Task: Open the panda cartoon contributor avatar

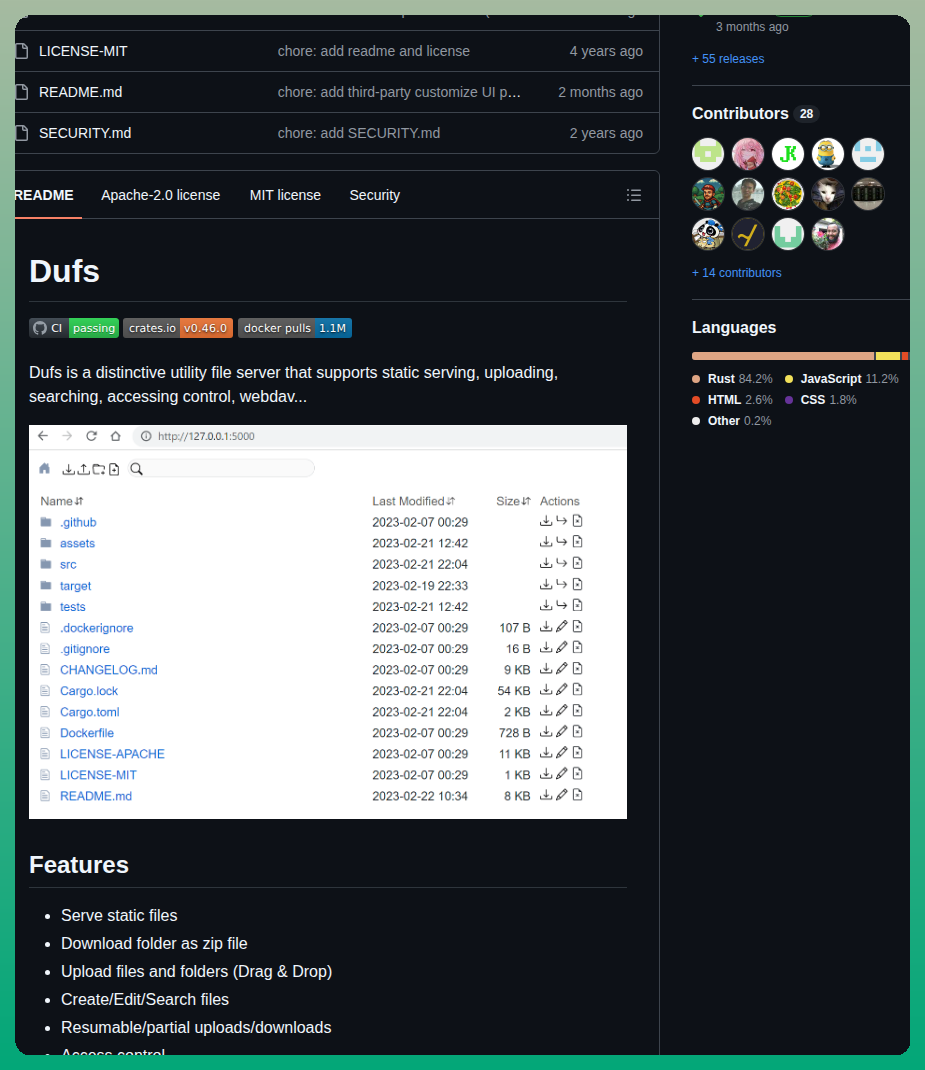Action: (x=708, y=235)
